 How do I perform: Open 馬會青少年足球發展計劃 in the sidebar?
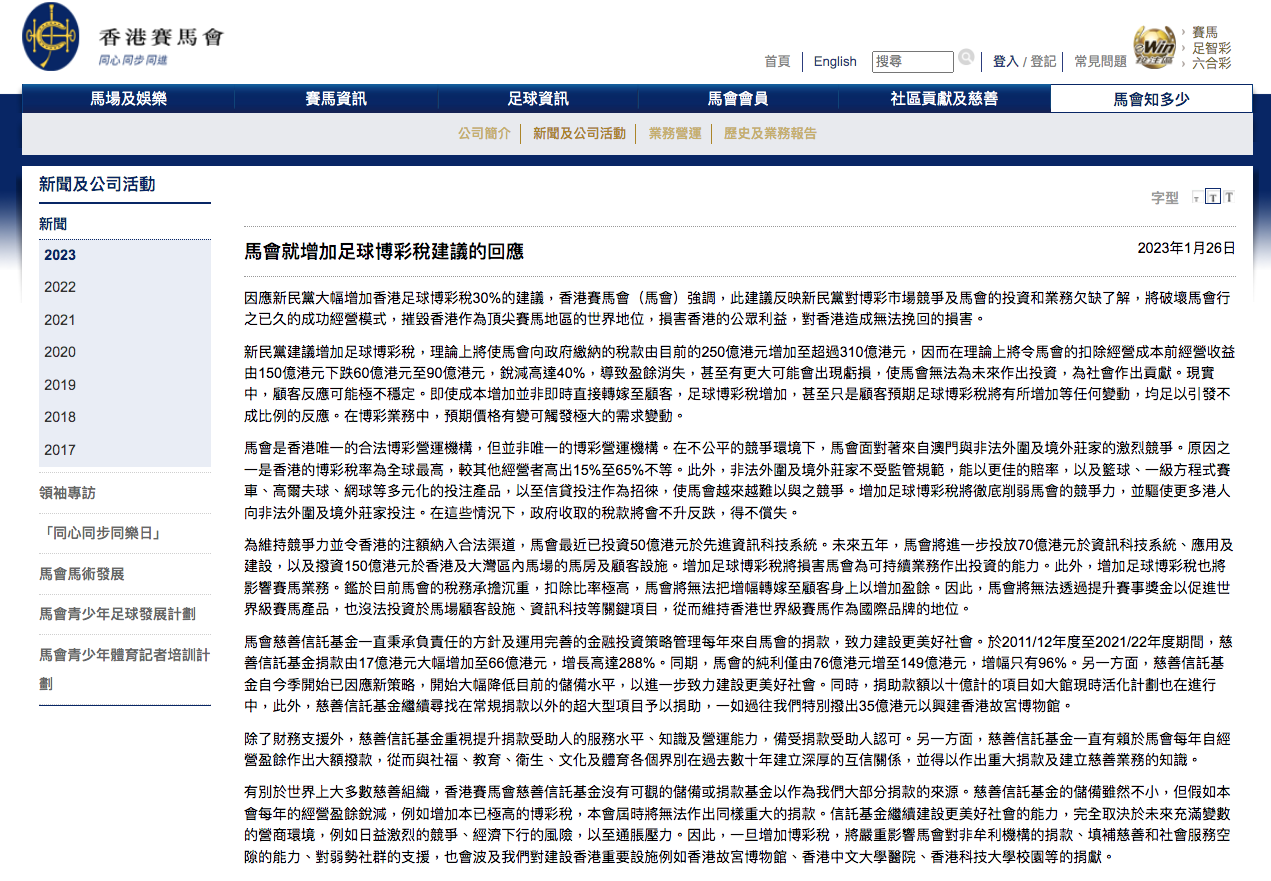pos(117,613)
